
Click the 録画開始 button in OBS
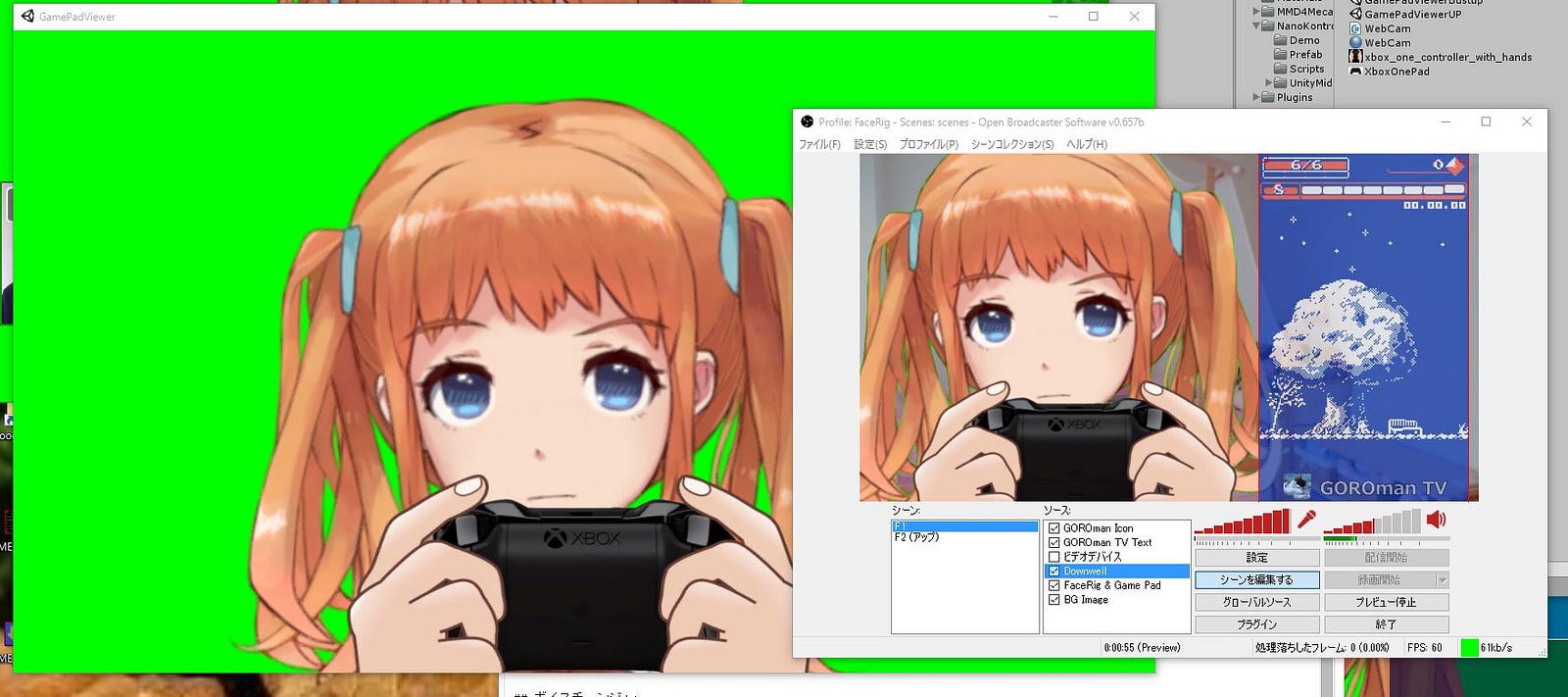[x=1380, y=580]
